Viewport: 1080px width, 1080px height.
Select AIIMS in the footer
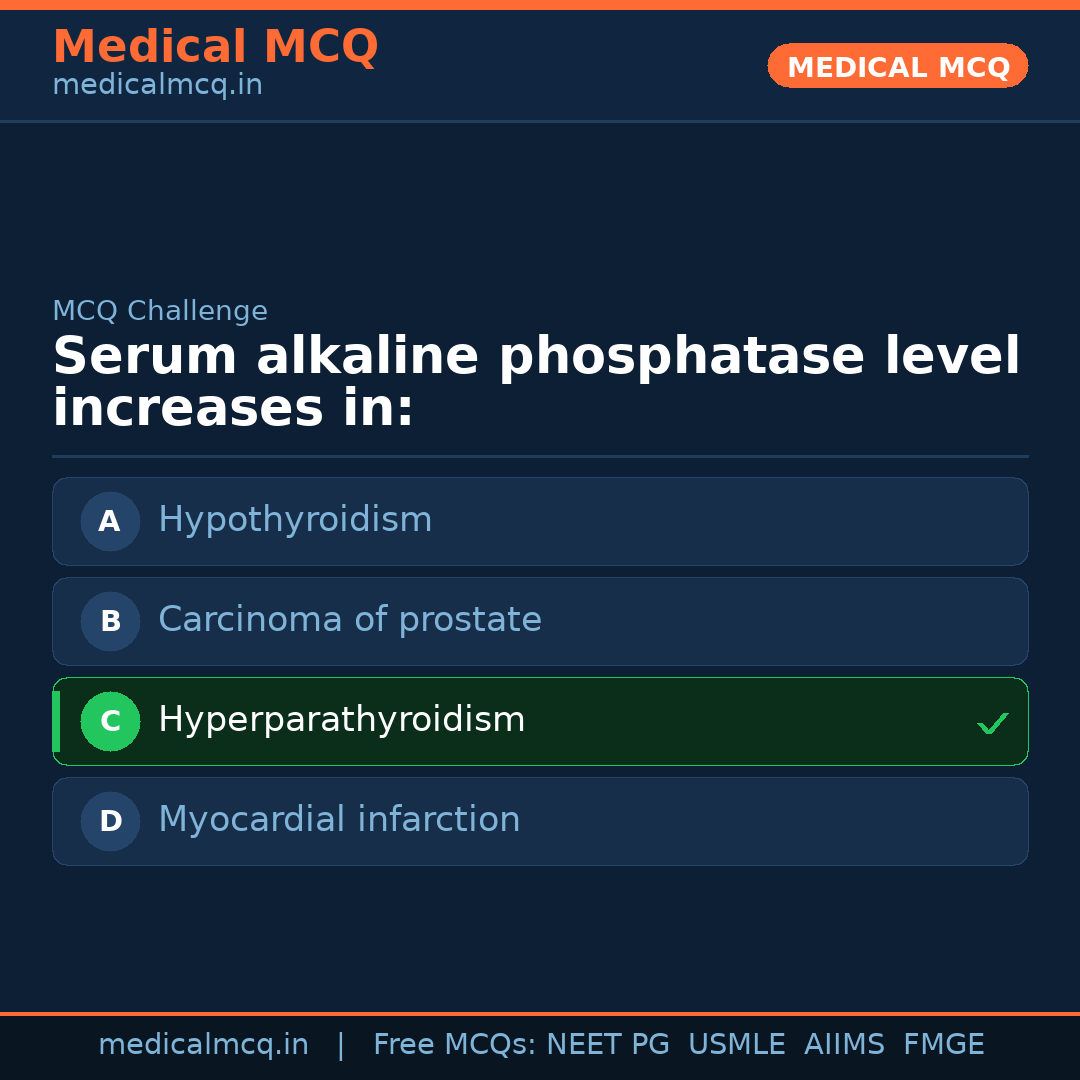point(844,1045)
